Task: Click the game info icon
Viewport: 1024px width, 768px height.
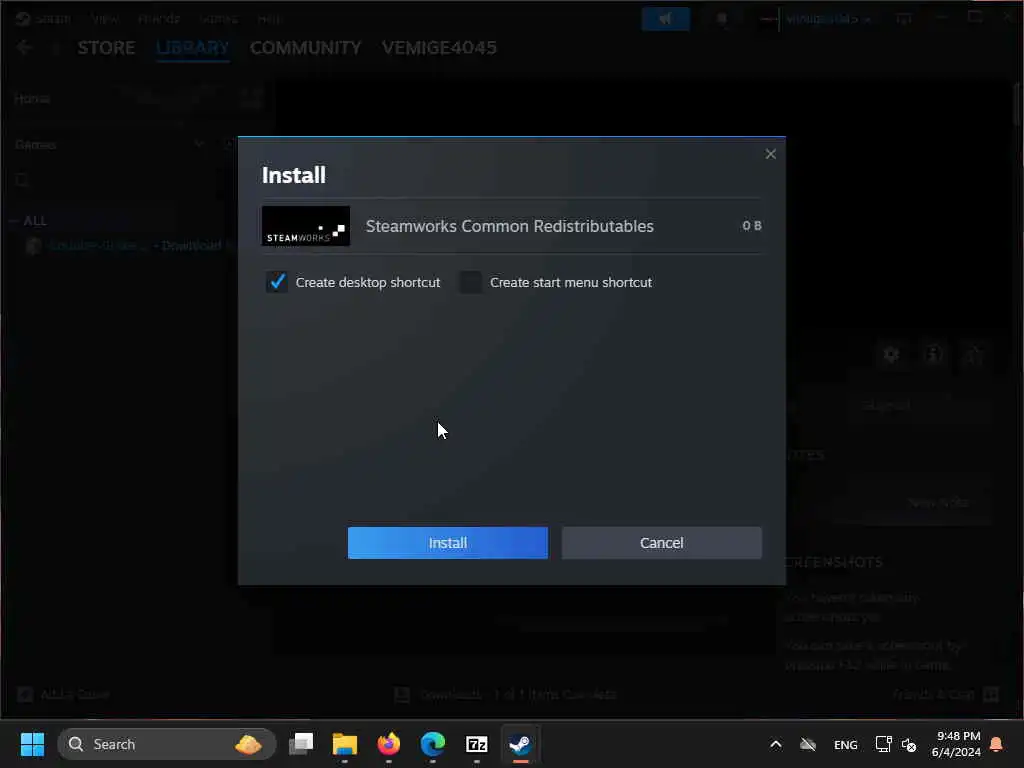Action: point(933,355)
